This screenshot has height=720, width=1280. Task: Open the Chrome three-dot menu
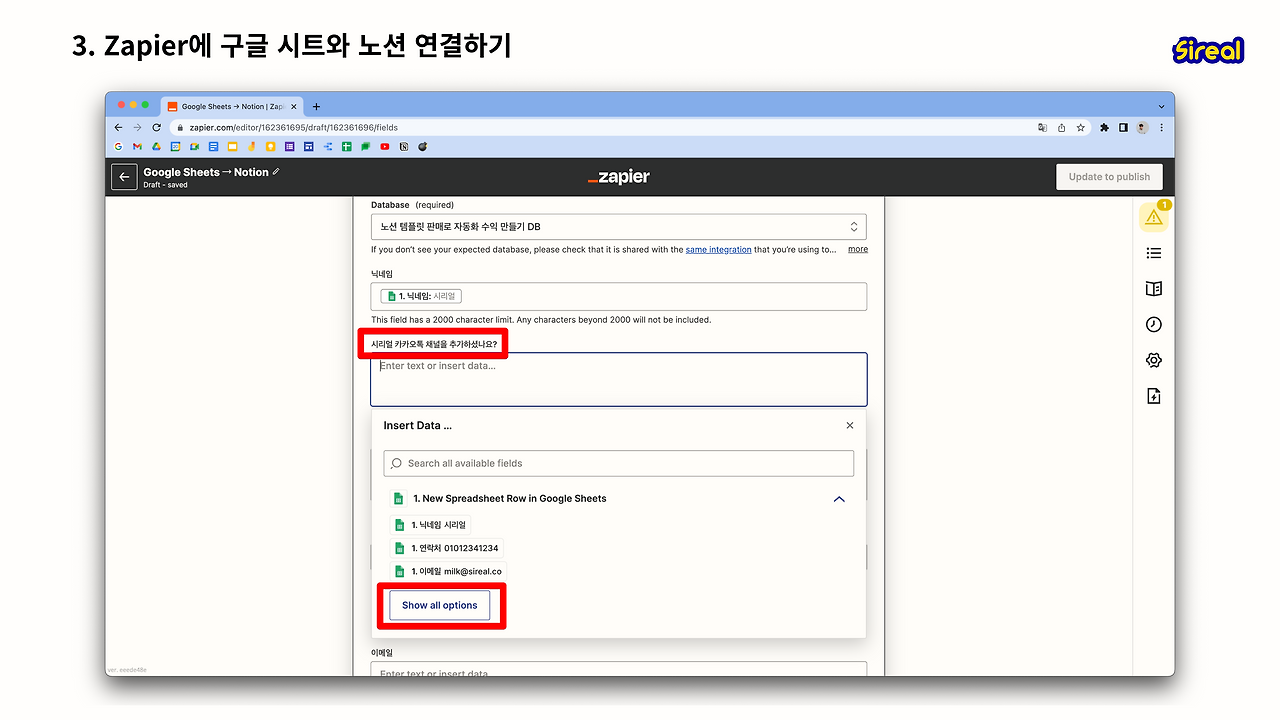(x=1161, y=128)
